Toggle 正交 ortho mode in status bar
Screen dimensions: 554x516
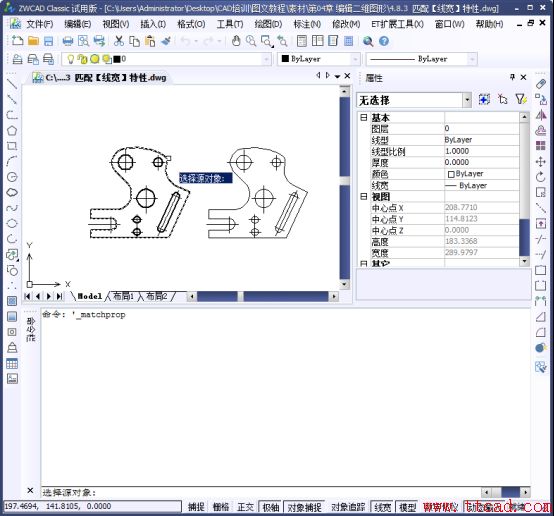point(246,507)
